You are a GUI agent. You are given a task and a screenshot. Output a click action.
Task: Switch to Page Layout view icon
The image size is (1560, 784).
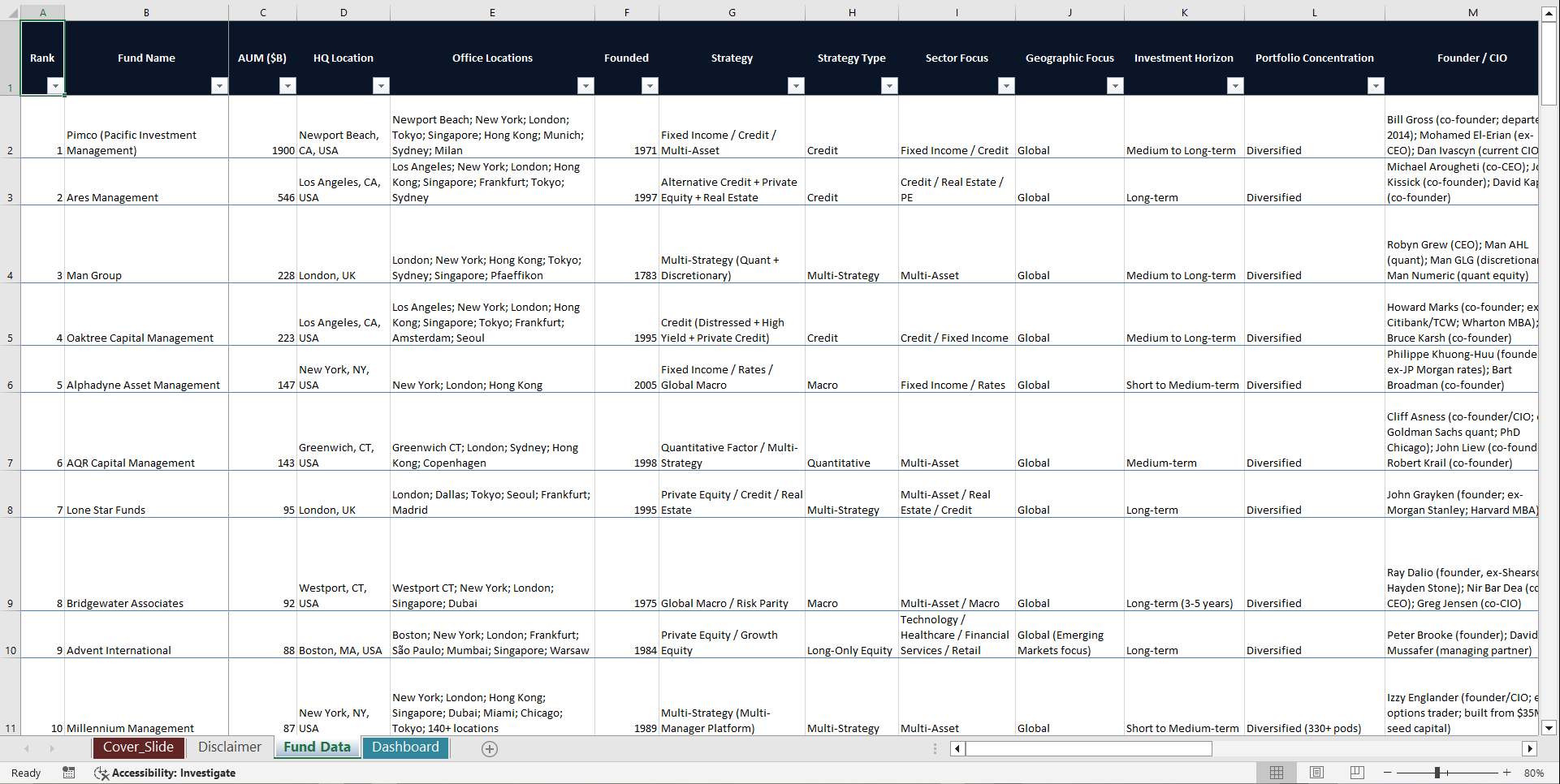coord(1316,773)
